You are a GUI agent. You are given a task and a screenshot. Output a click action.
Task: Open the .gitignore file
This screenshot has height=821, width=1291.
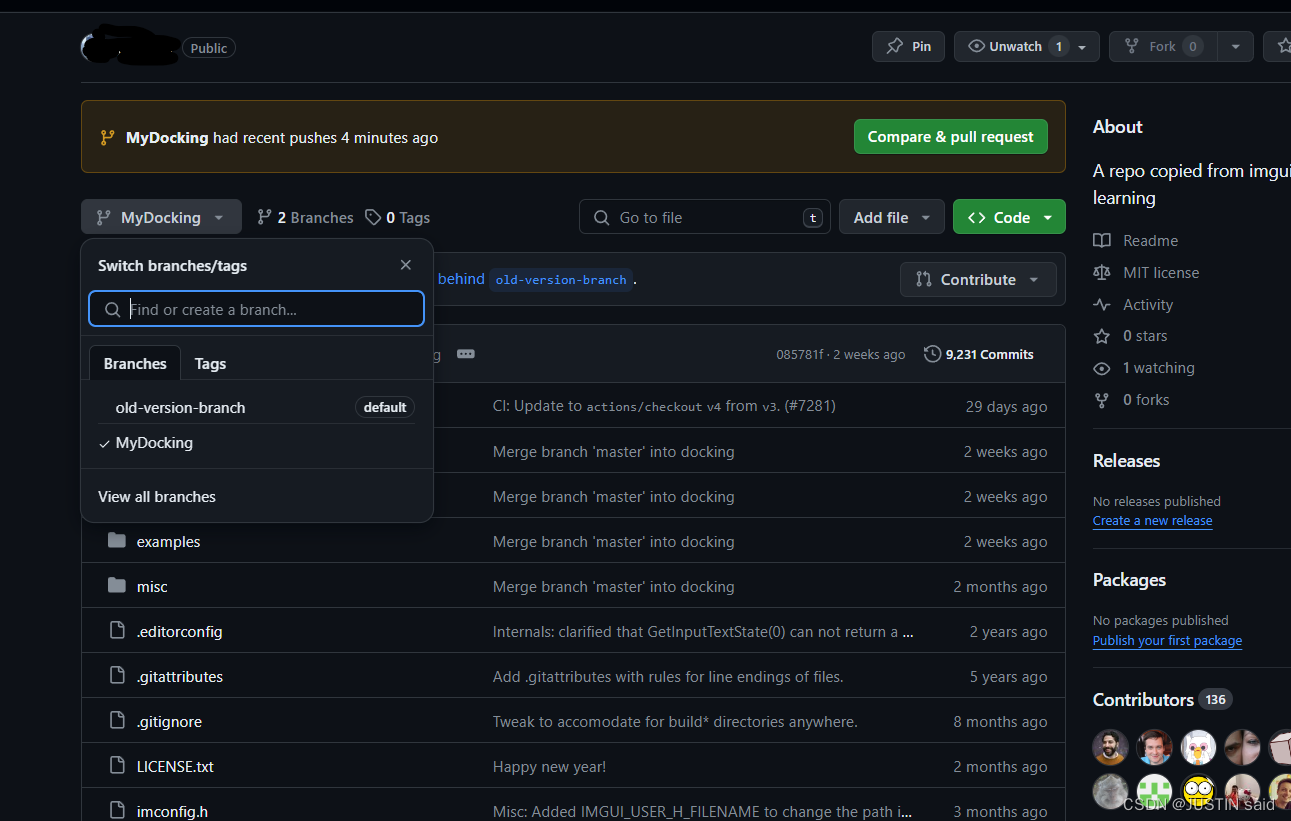click(169, 721)
